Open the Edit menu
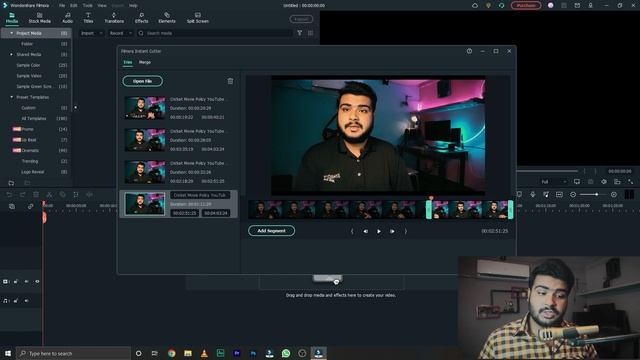The width and height of the screenshot is (640, 360). (x=73, y=5)
